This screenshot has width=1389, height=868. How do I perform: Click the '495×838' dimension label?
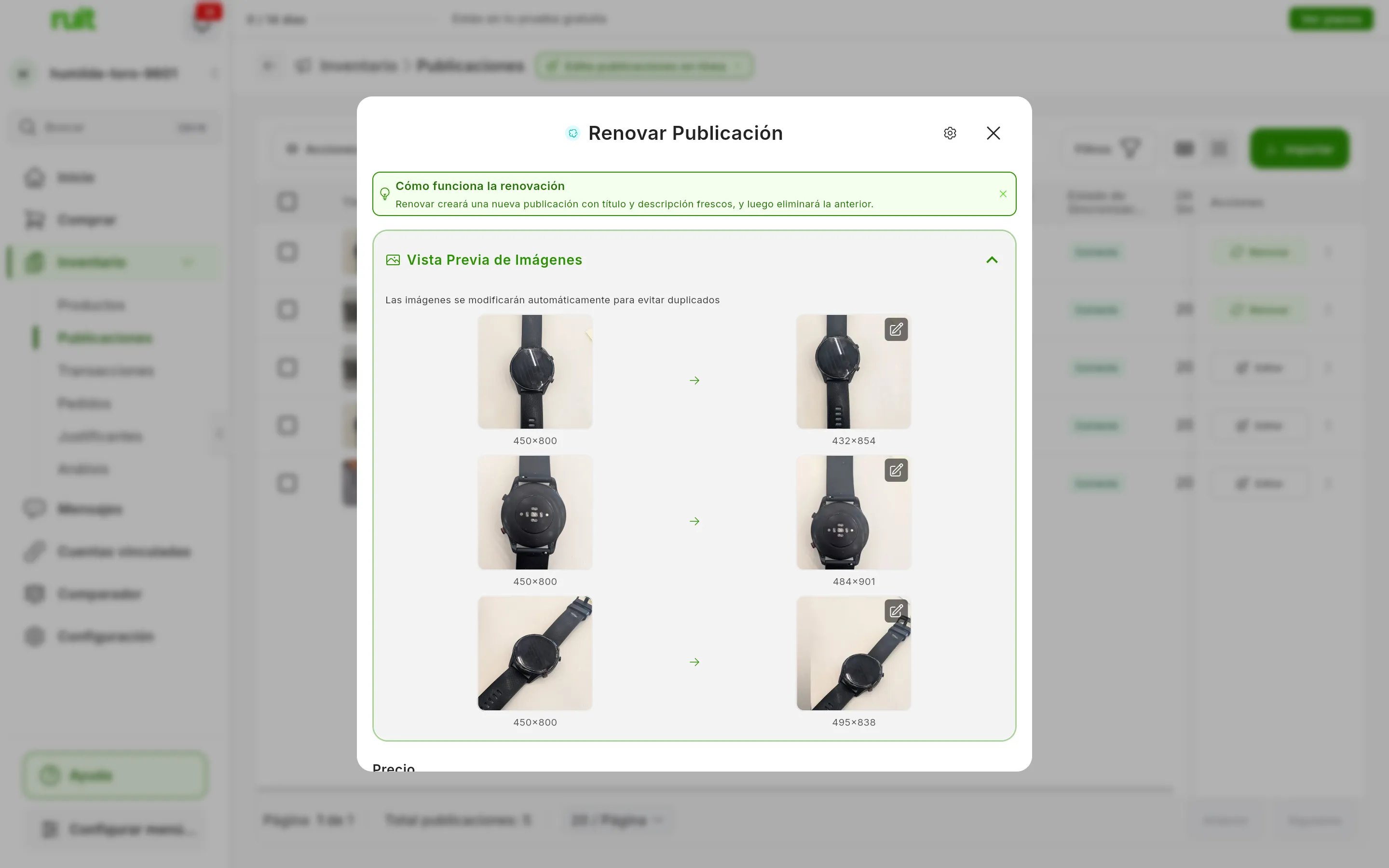(854, 722)
